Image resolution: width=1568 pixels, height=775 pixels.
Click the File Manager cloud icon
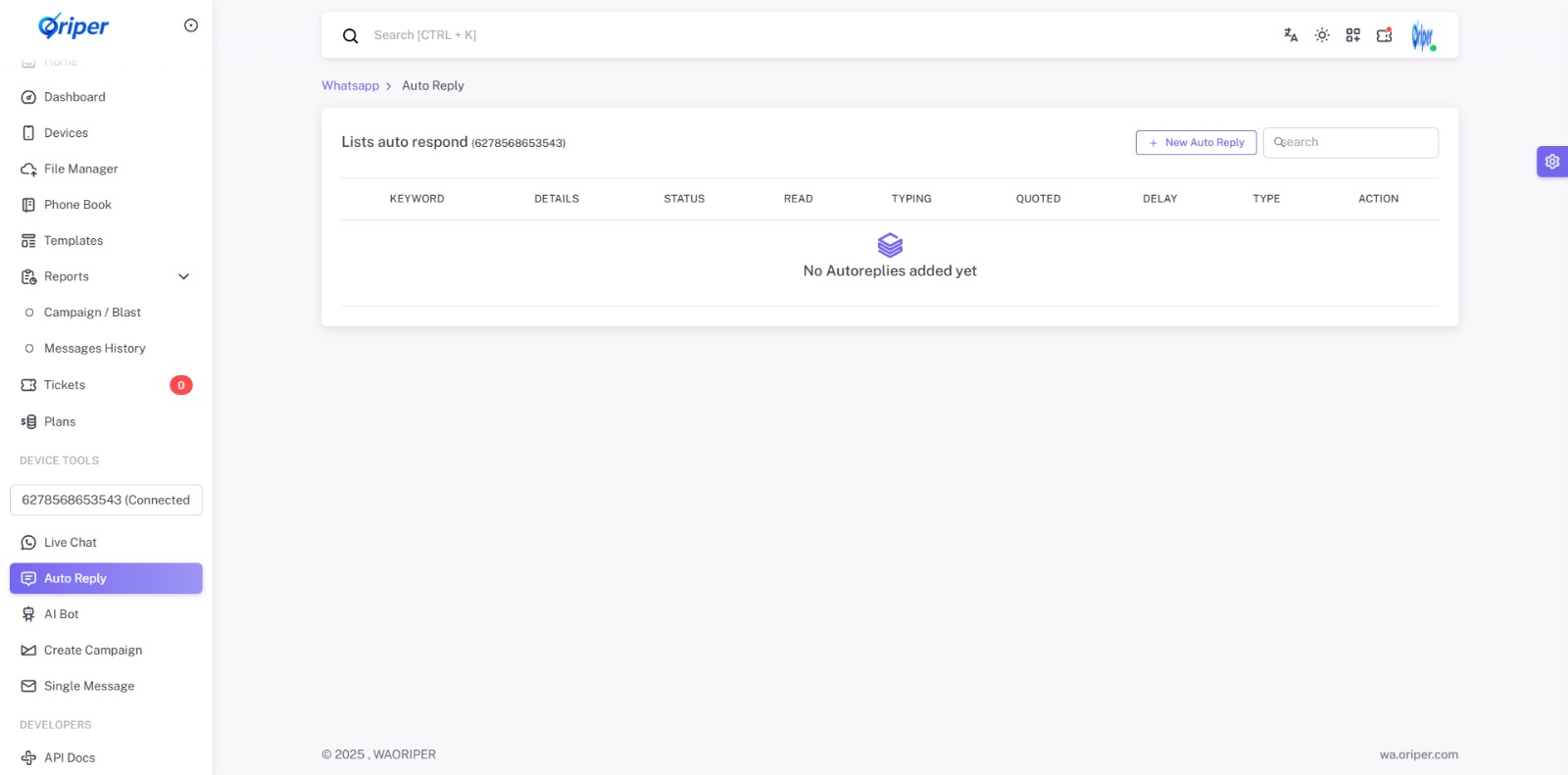tap(28, 170)
